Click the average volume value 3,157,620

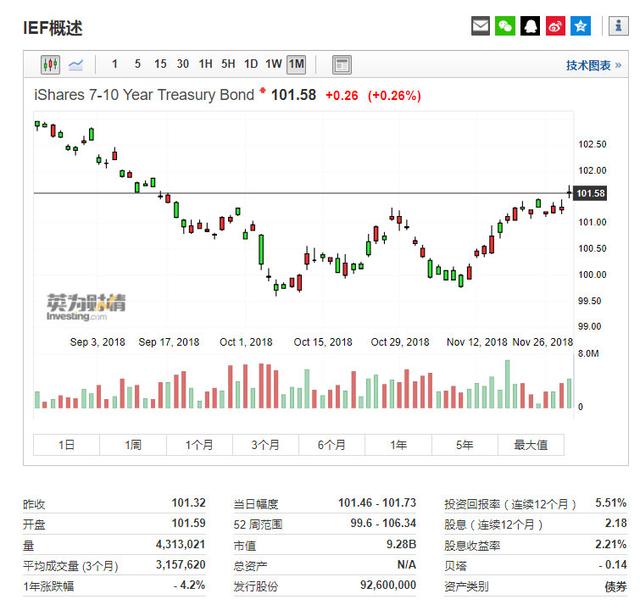pos(180,565)
